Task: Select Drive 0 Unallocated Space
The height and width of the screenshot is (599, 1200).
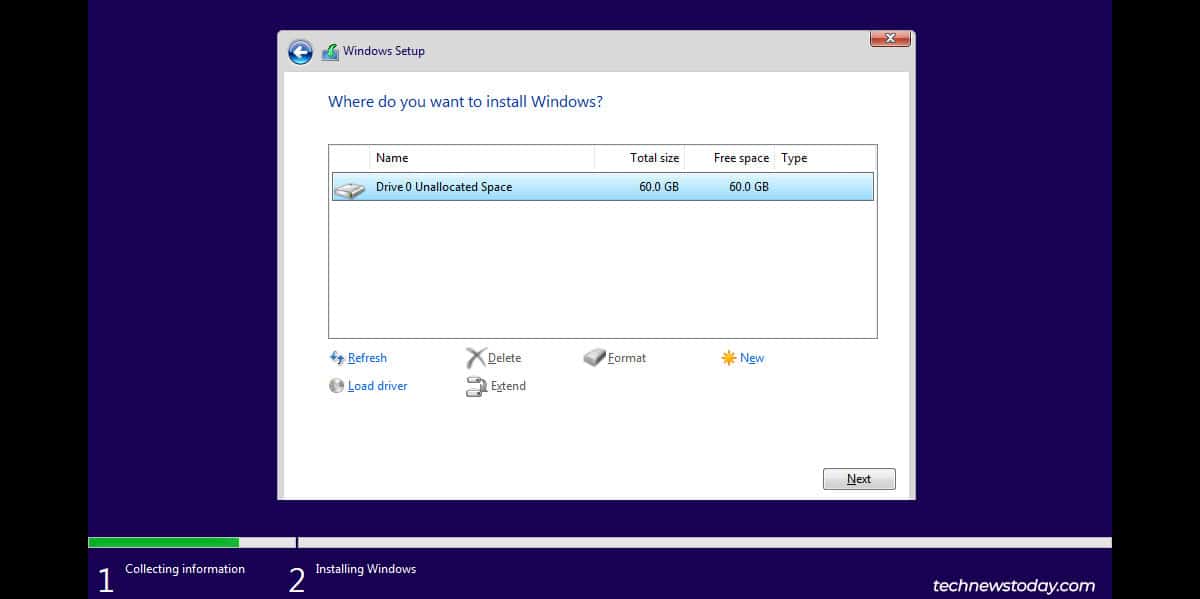Action: click(600, 186)
